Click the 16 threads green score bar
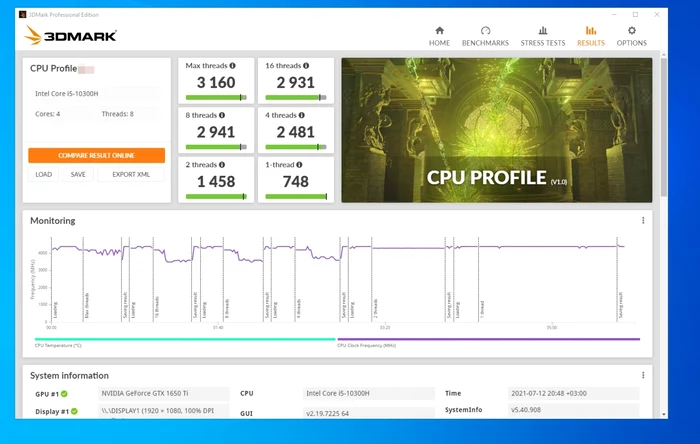 click(x=296, y=97)
